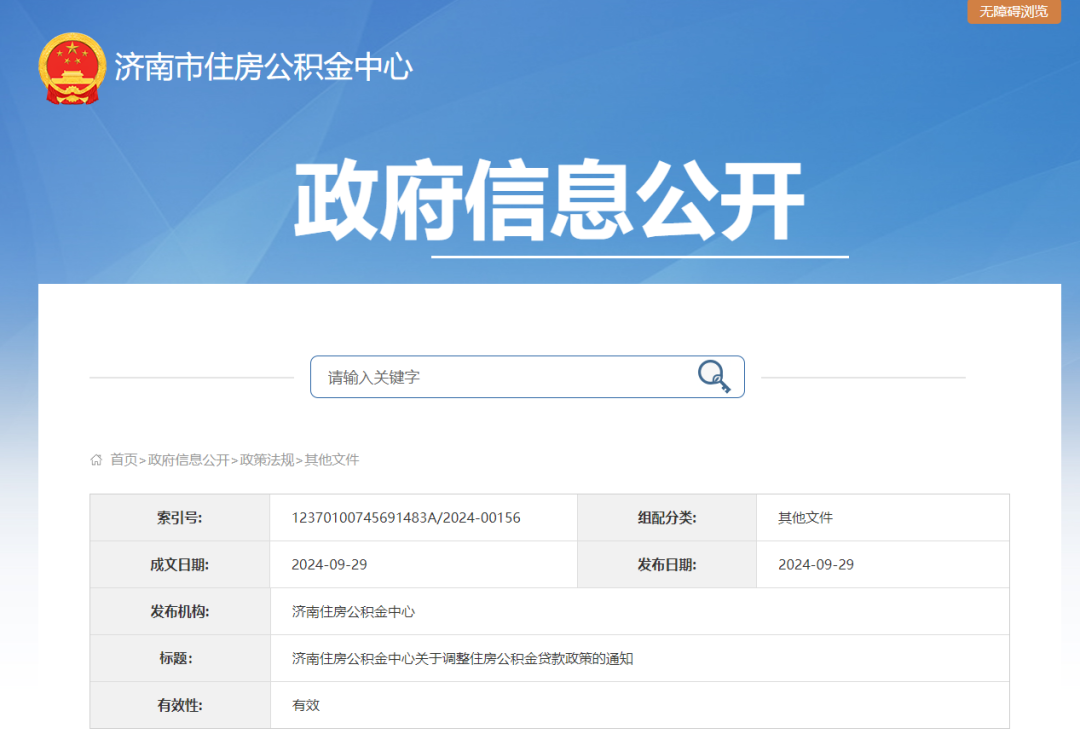Select 其他文件 in breadcrumb trail
Screen dimensions: 1080x740
tap(332, 460)
